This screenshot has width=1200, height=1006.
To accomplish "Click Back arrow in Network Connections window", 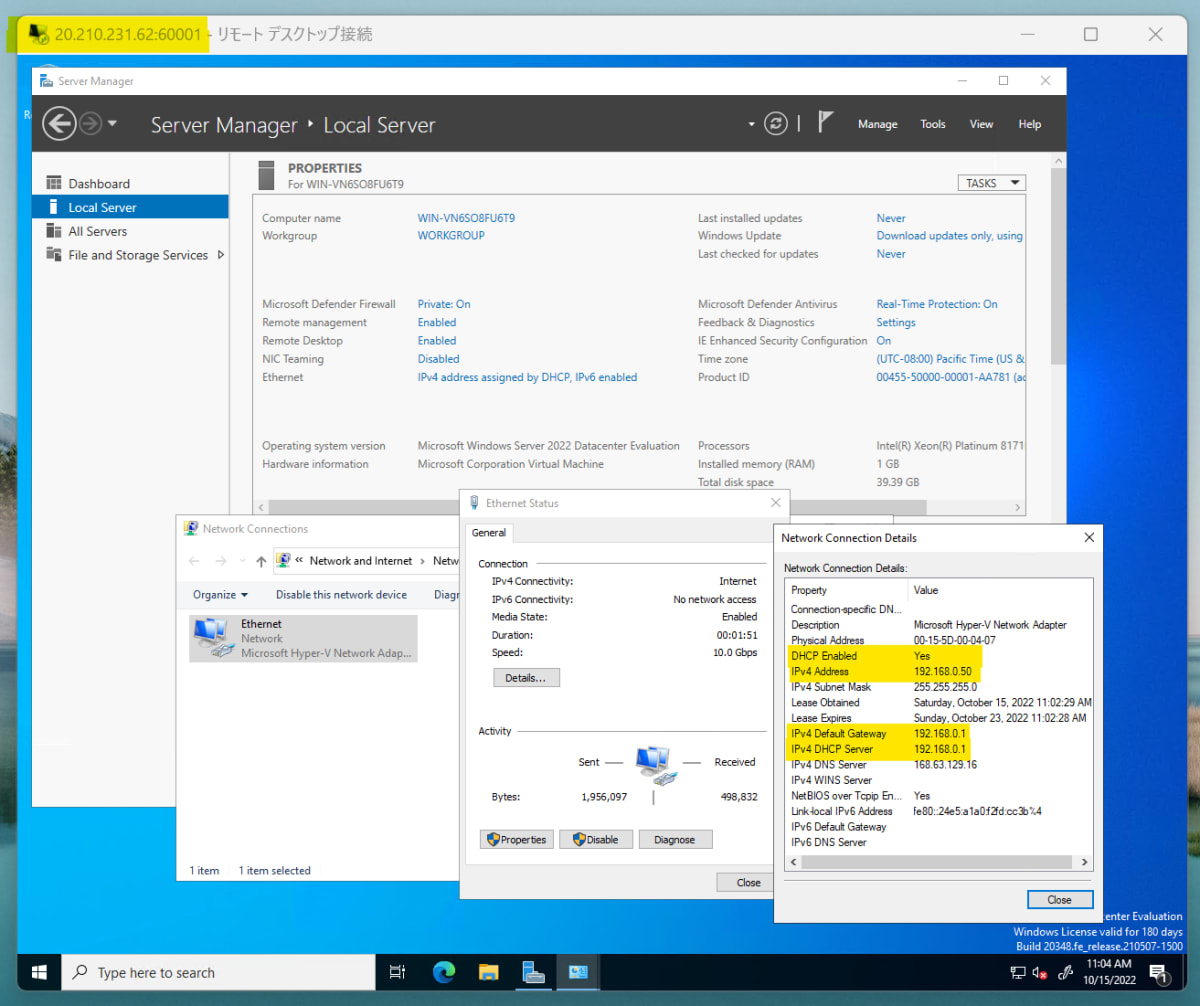I will tap(194, 561).
